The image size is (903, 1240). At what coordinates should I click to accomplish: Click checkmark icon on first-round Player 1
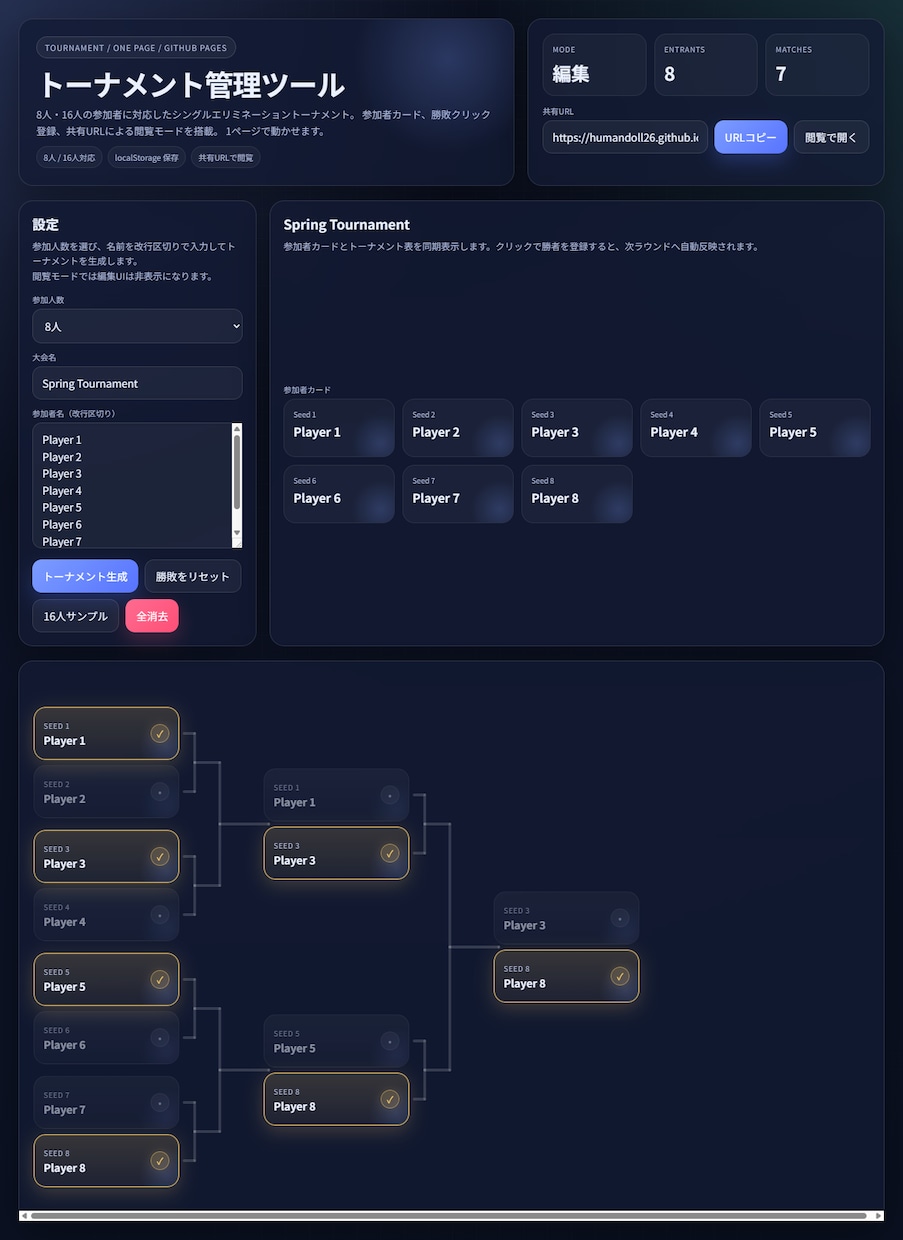coord(160,734)
